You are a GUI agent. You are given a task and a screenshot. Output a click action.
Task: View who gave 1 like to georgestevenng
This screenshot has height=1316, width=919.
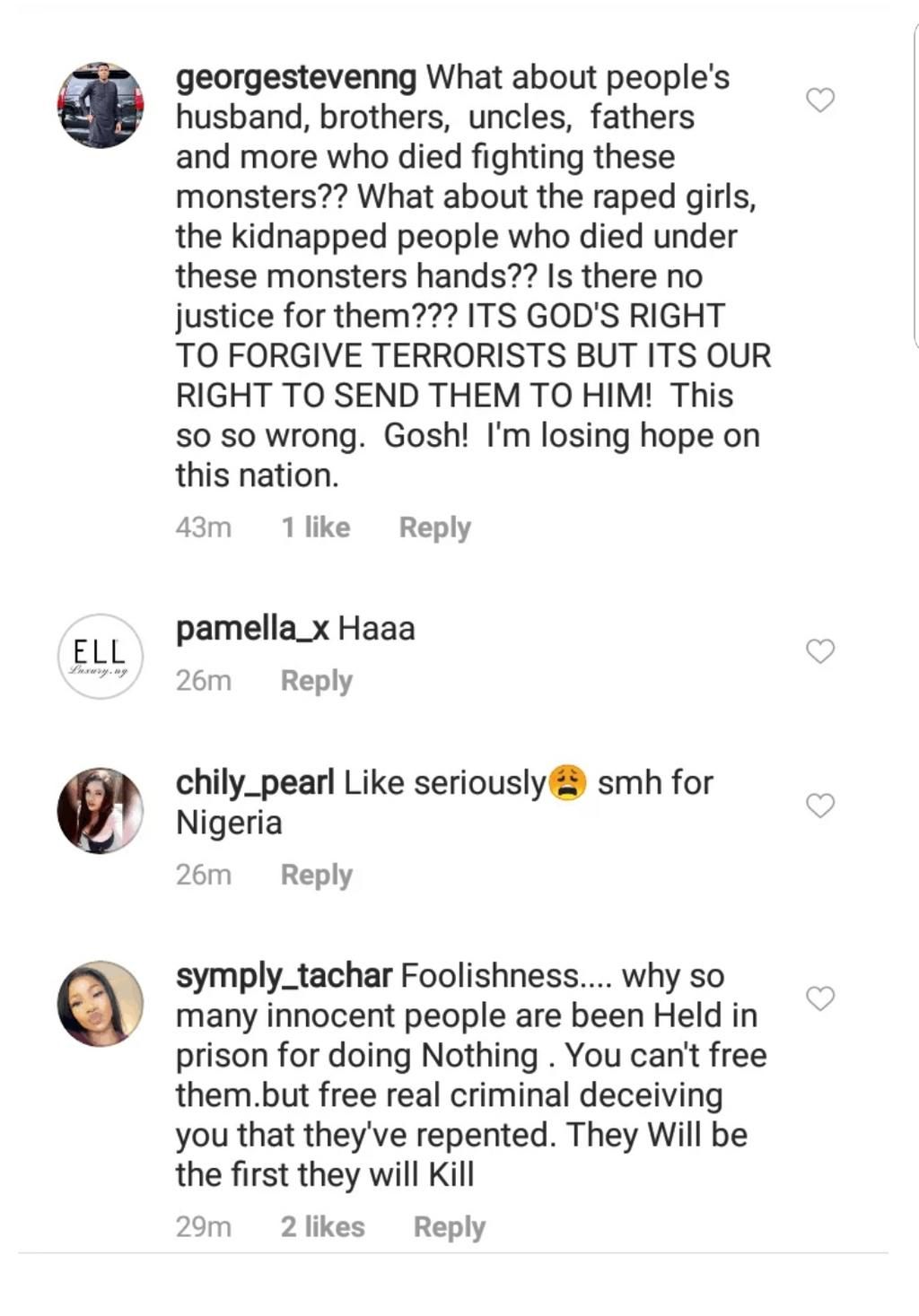point(315,527)
